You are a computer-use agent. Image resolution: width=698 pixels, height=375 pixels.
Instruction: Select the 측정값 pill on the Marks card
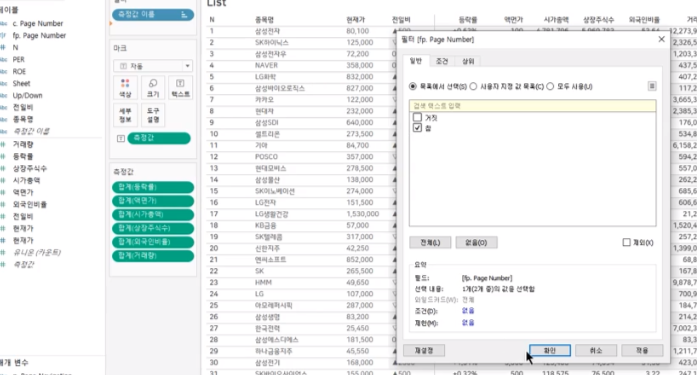pyautogui.click(x=159, y=139)
